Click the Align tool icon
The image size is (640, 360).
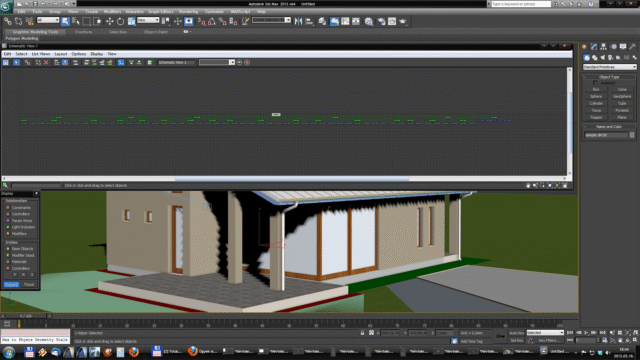pyautogui.click(x=309, y=21)
